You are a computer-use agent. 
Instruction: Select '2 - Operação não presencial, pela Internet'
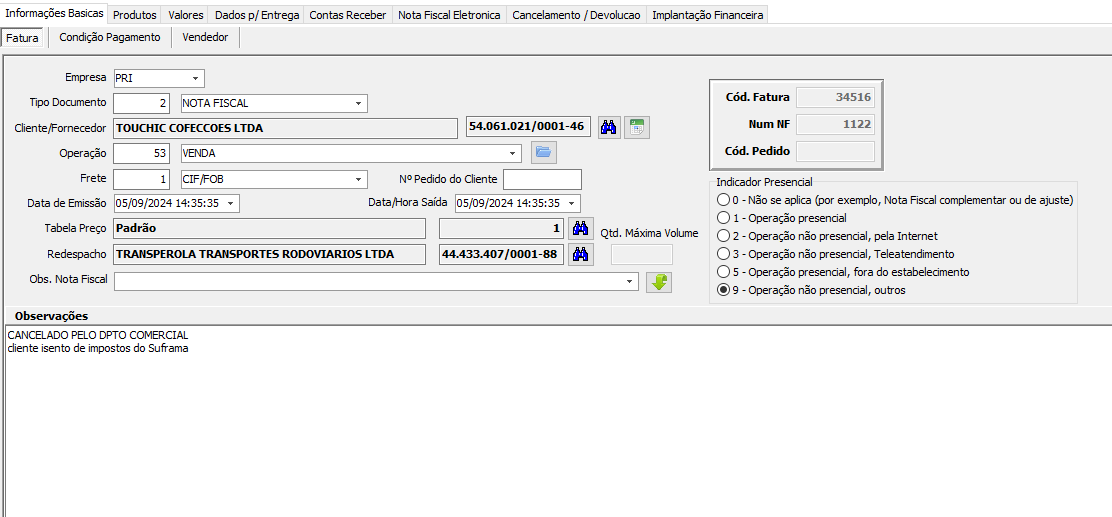click(x=724, y=236)
